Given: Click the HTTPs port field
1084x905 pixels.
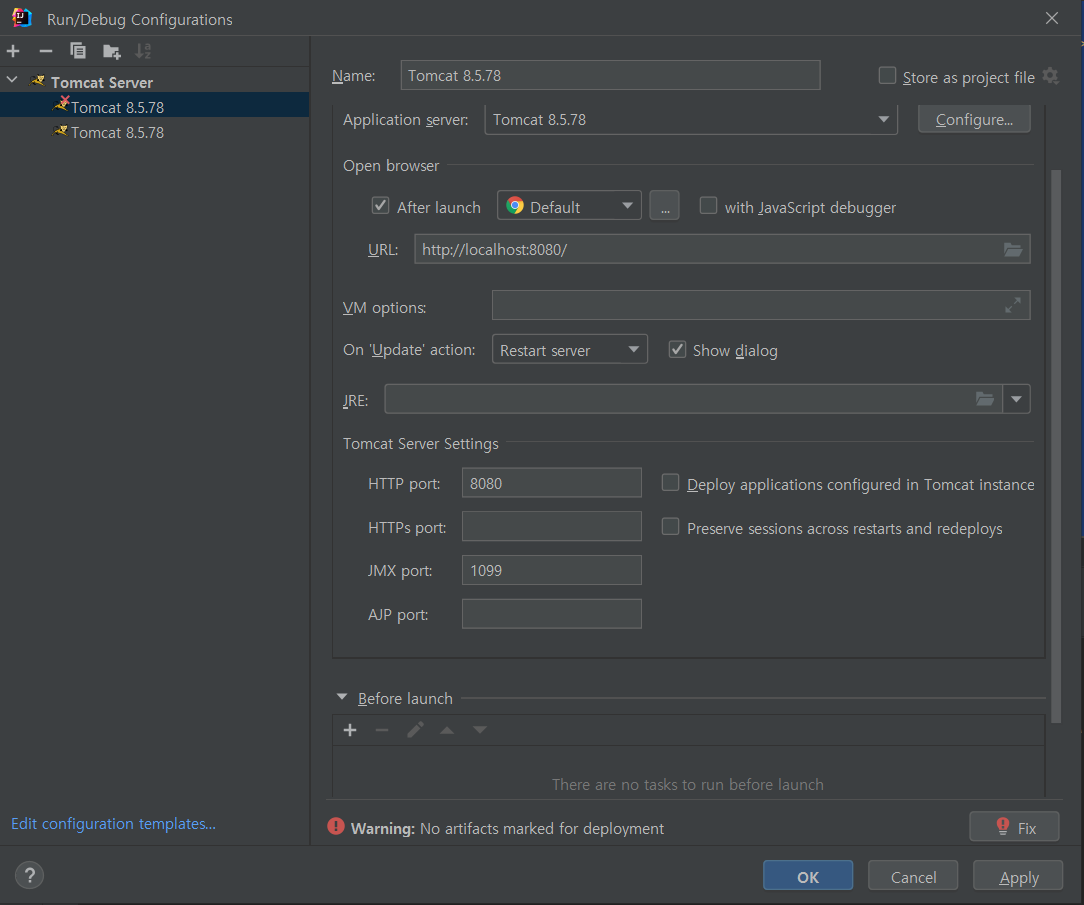Looking at the screenshot, I should 552,527.
